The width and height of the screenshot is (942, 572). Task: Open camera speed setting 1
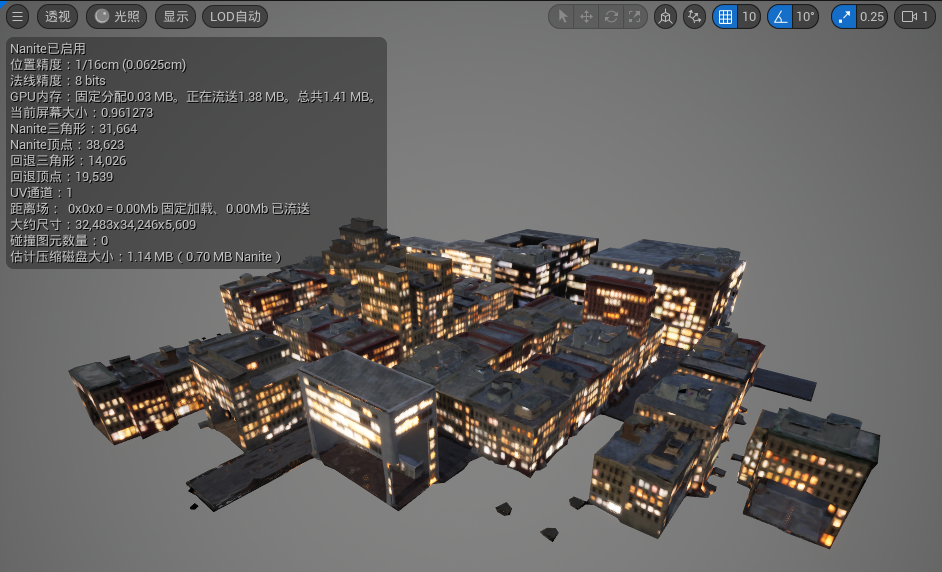915,16
